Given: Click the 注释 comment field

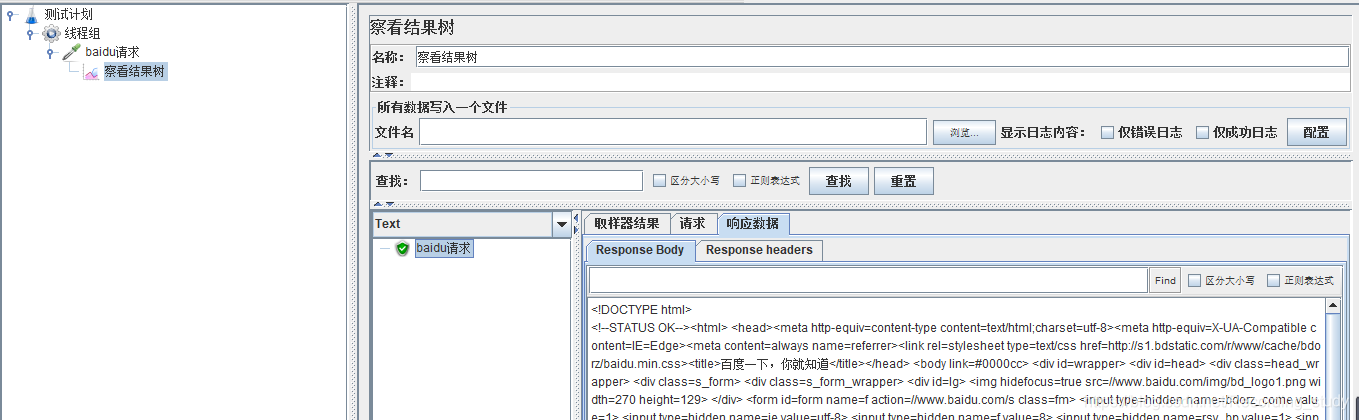Looking at the screenshot, I should 880,82.
